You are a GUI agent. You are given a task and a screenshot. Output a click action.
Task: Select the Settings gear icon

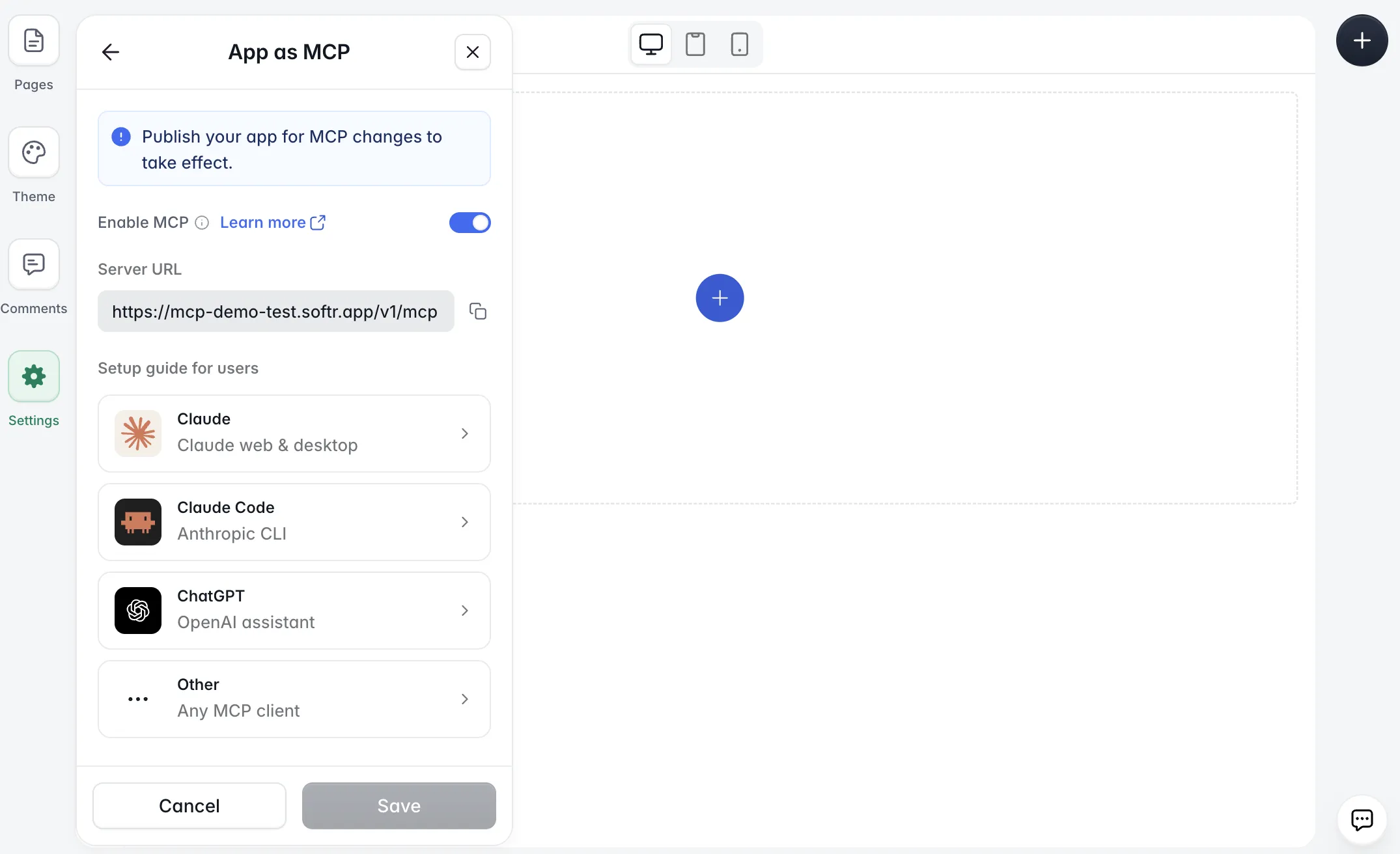click(x=34, y=376)
